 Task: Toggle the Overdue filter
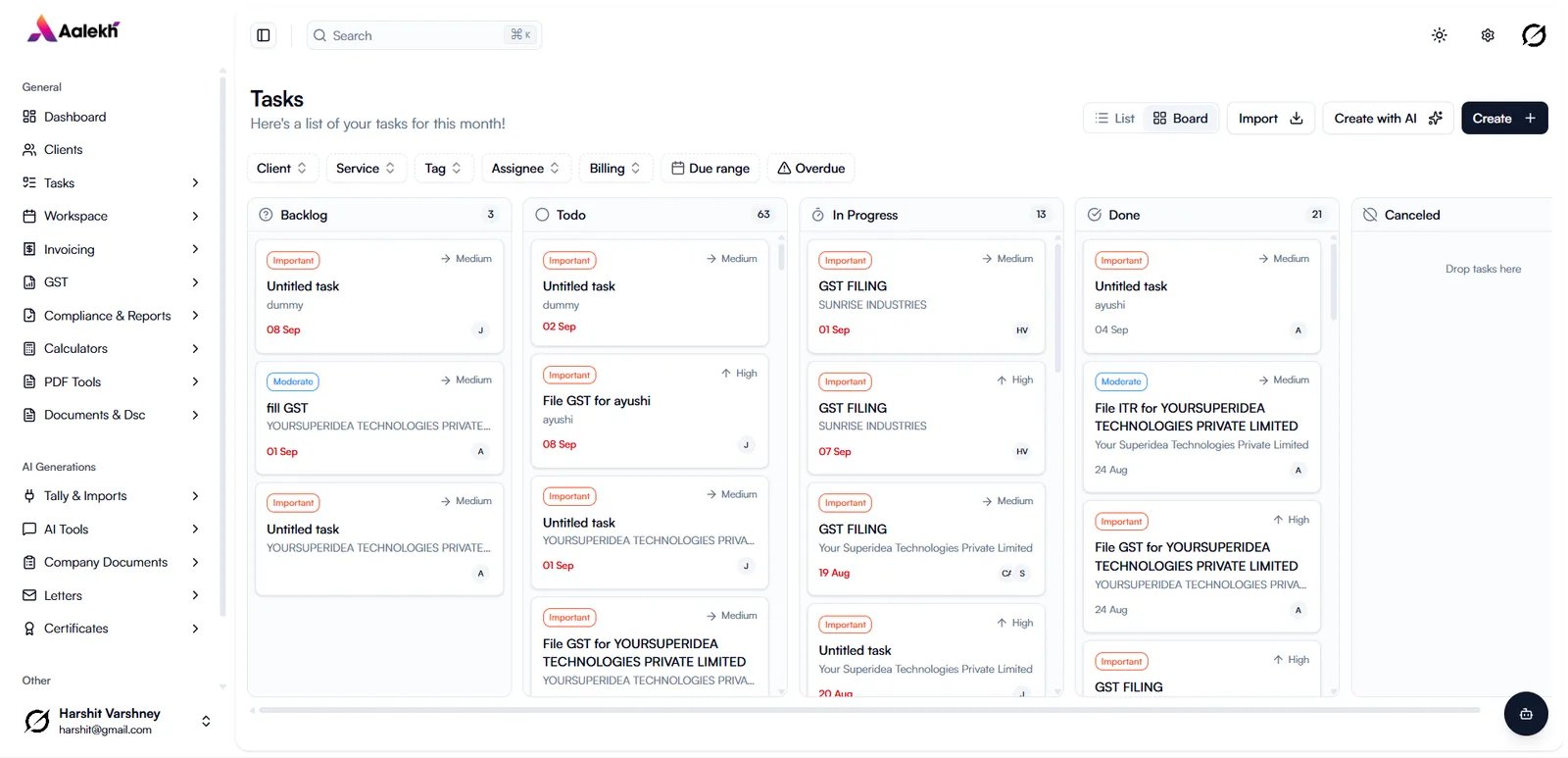coord(811,169)
